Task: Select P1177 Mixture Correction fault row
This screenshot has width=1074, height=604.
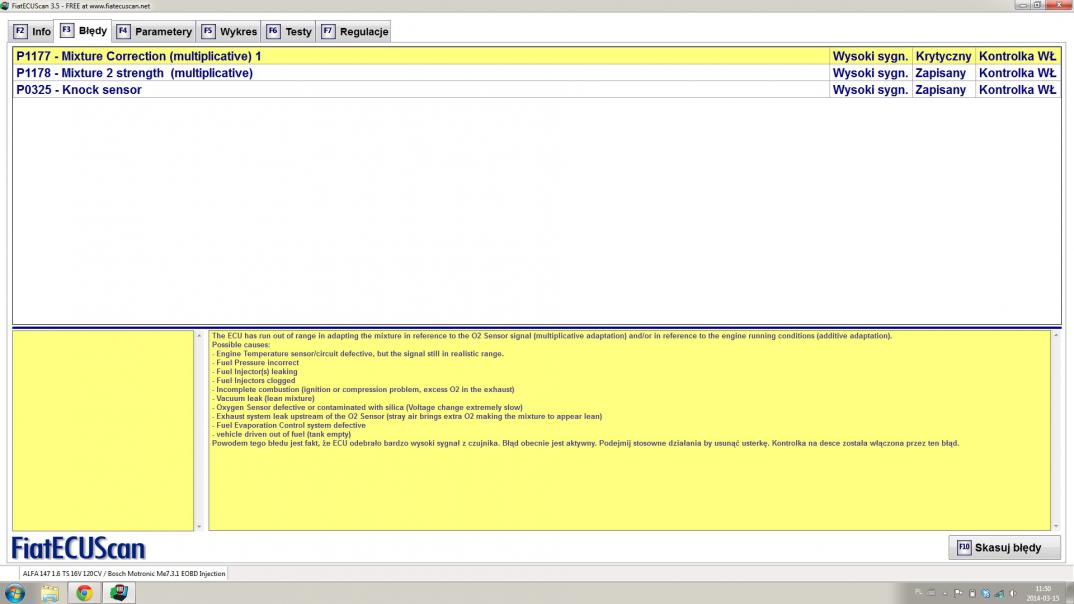Action: 536,56
